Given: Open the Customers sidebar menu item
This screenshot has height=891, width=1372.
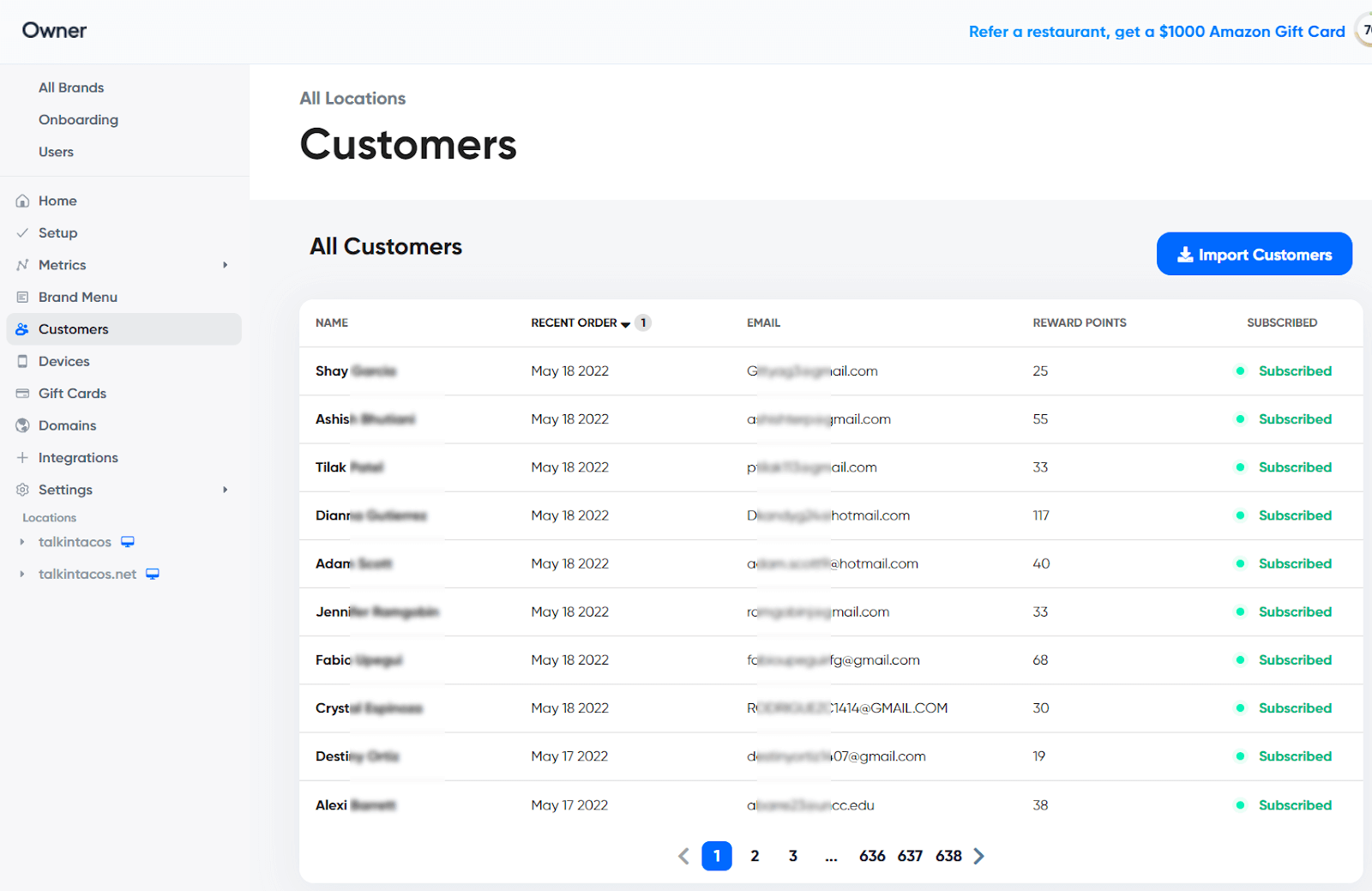Looking at the screenshot, I should 124,329.
